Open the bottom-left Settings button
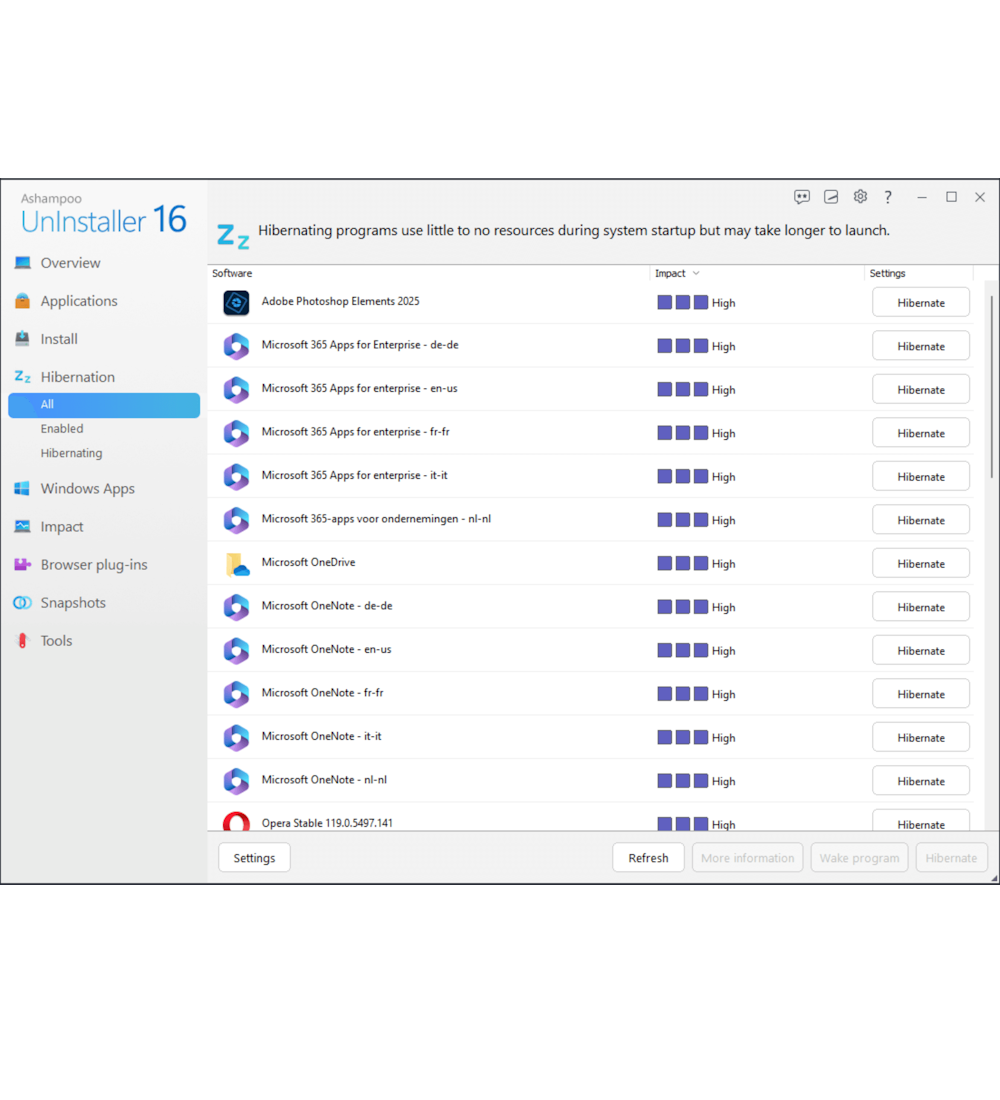This screenshot has width=1000, height=1100. (x=254, y=858)
